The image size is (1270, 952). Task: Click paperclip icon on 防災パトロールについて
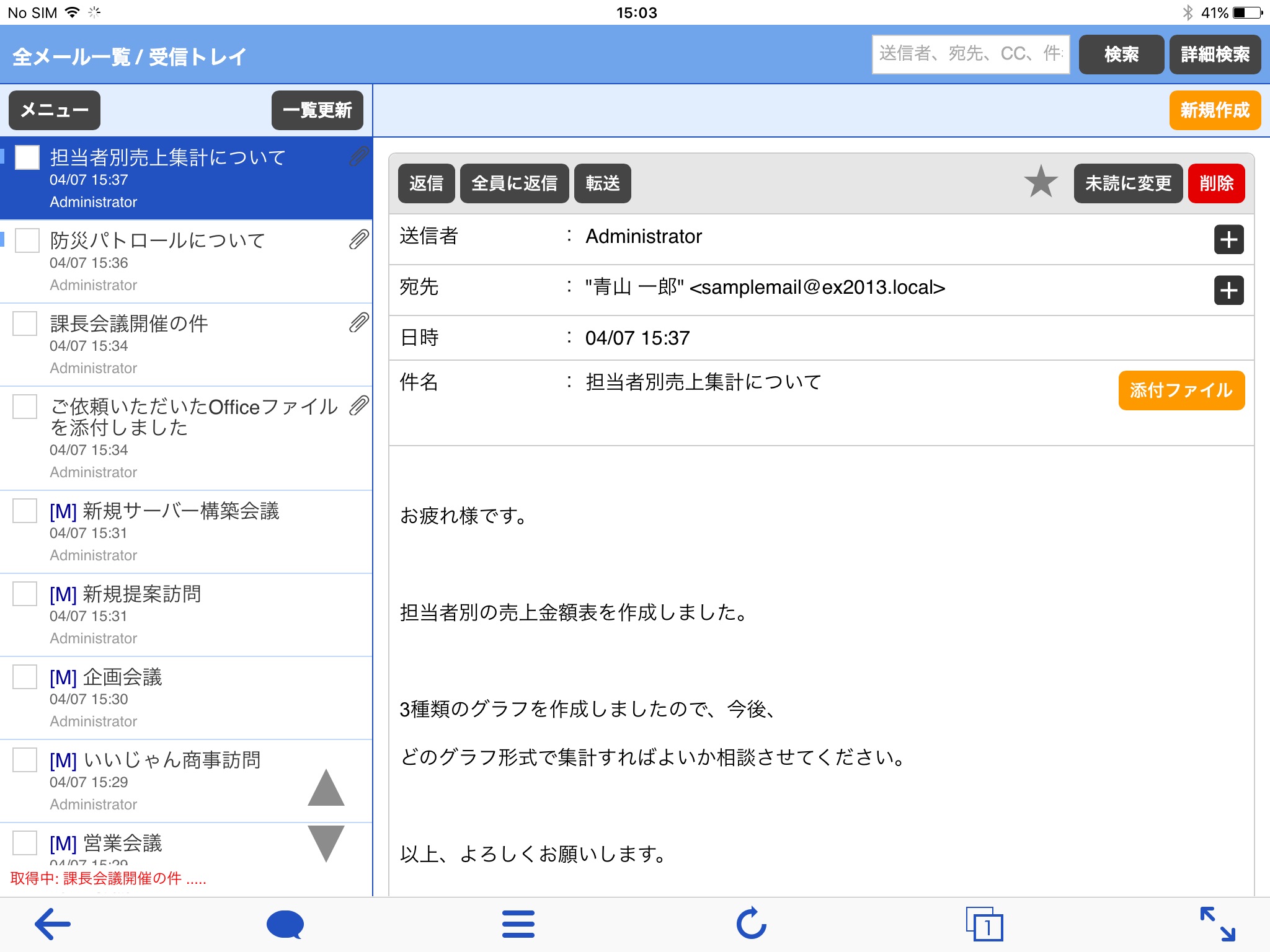359,239
